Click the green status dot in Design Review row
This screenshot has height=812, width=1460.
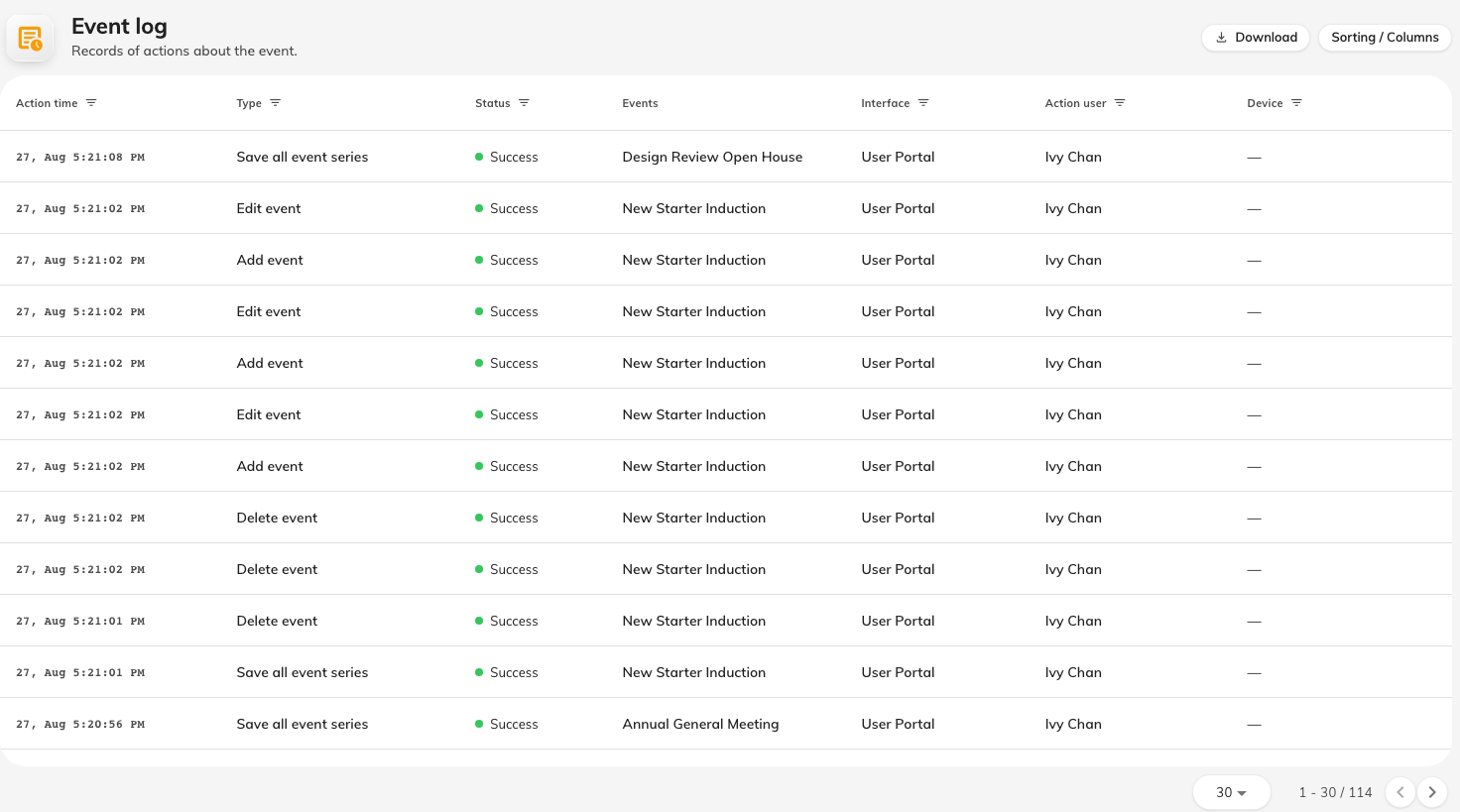(x=479, y=157)
